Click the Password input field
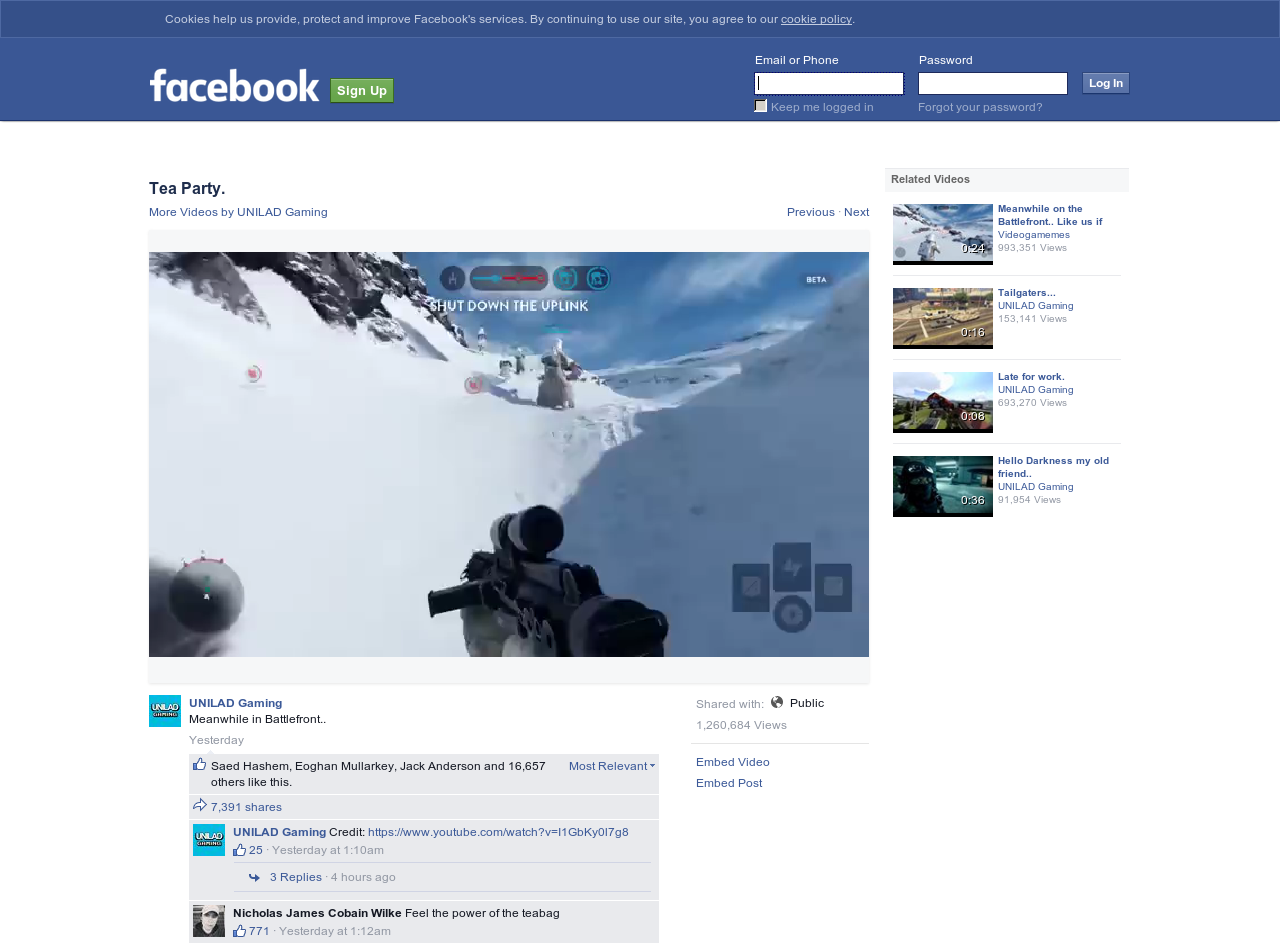1280x943 pixels. [993, 83]
